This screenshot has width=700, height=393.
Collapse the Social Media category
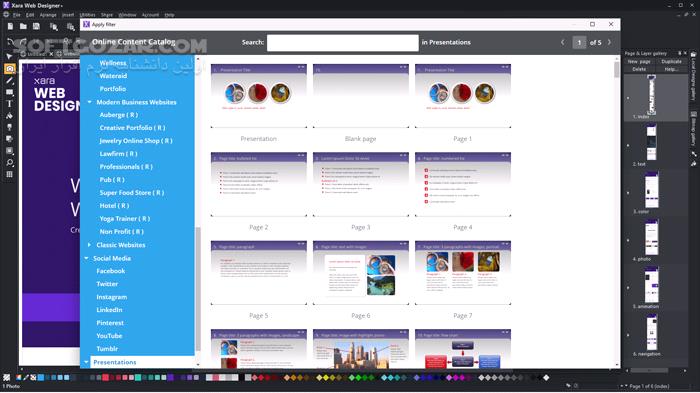point(86,258)
